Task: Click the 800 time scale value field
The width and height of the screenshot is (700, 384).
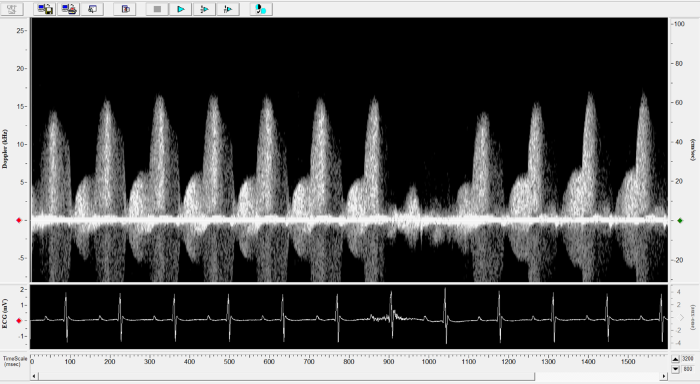Action: [688, 369]
